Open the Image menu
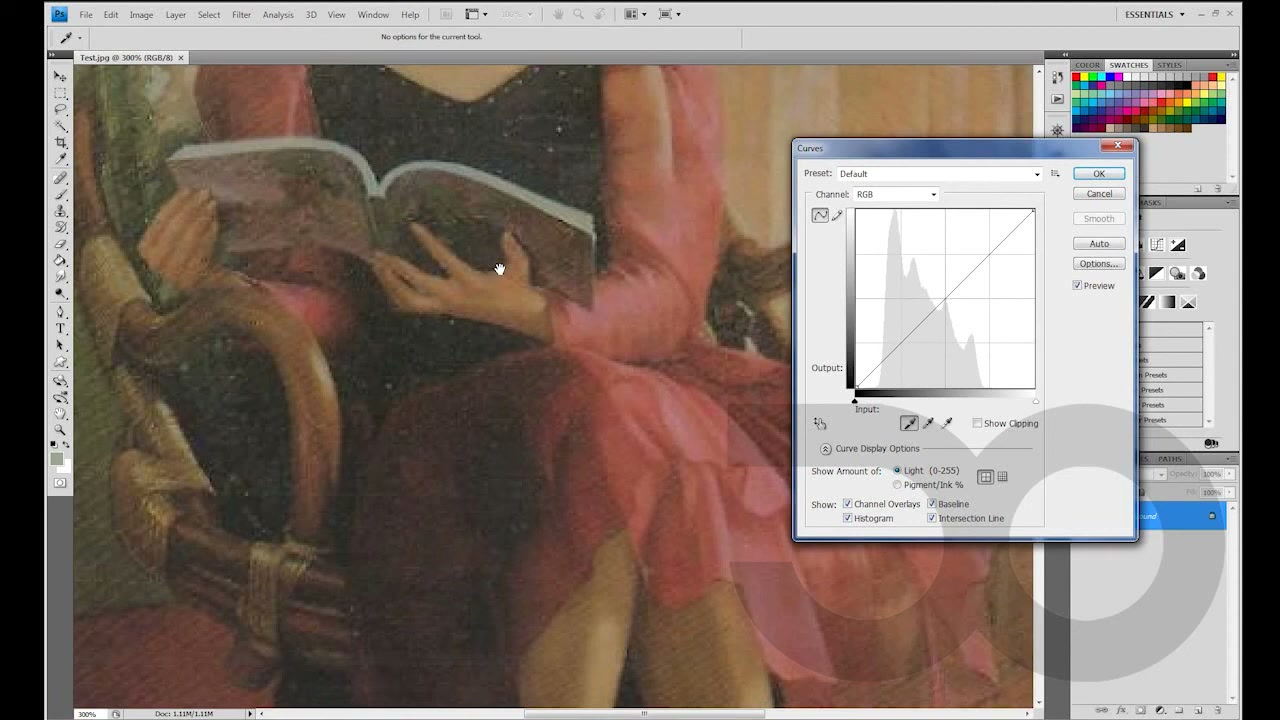This screenshot has width=1280, height=720. (141, 15)
